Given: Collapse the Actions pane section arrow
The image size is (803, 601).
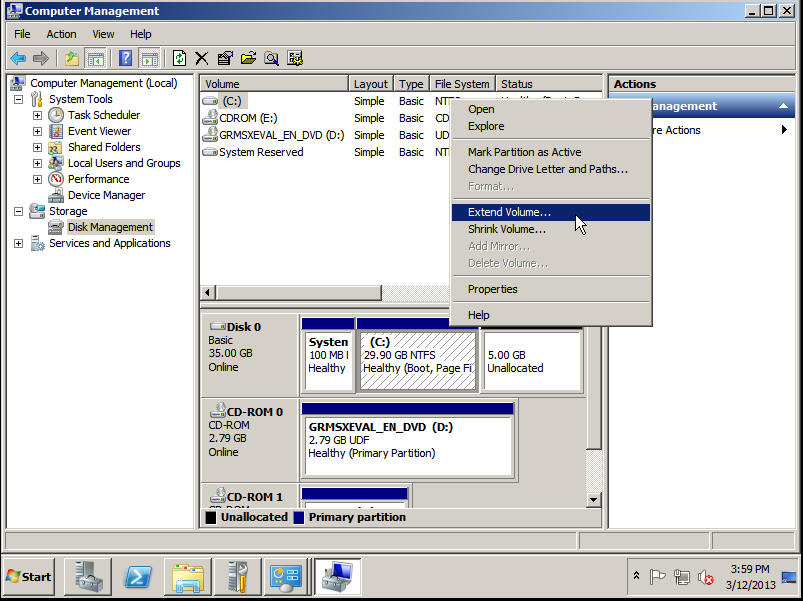Looking at the screenshot, I should click(x=784, y=106).
